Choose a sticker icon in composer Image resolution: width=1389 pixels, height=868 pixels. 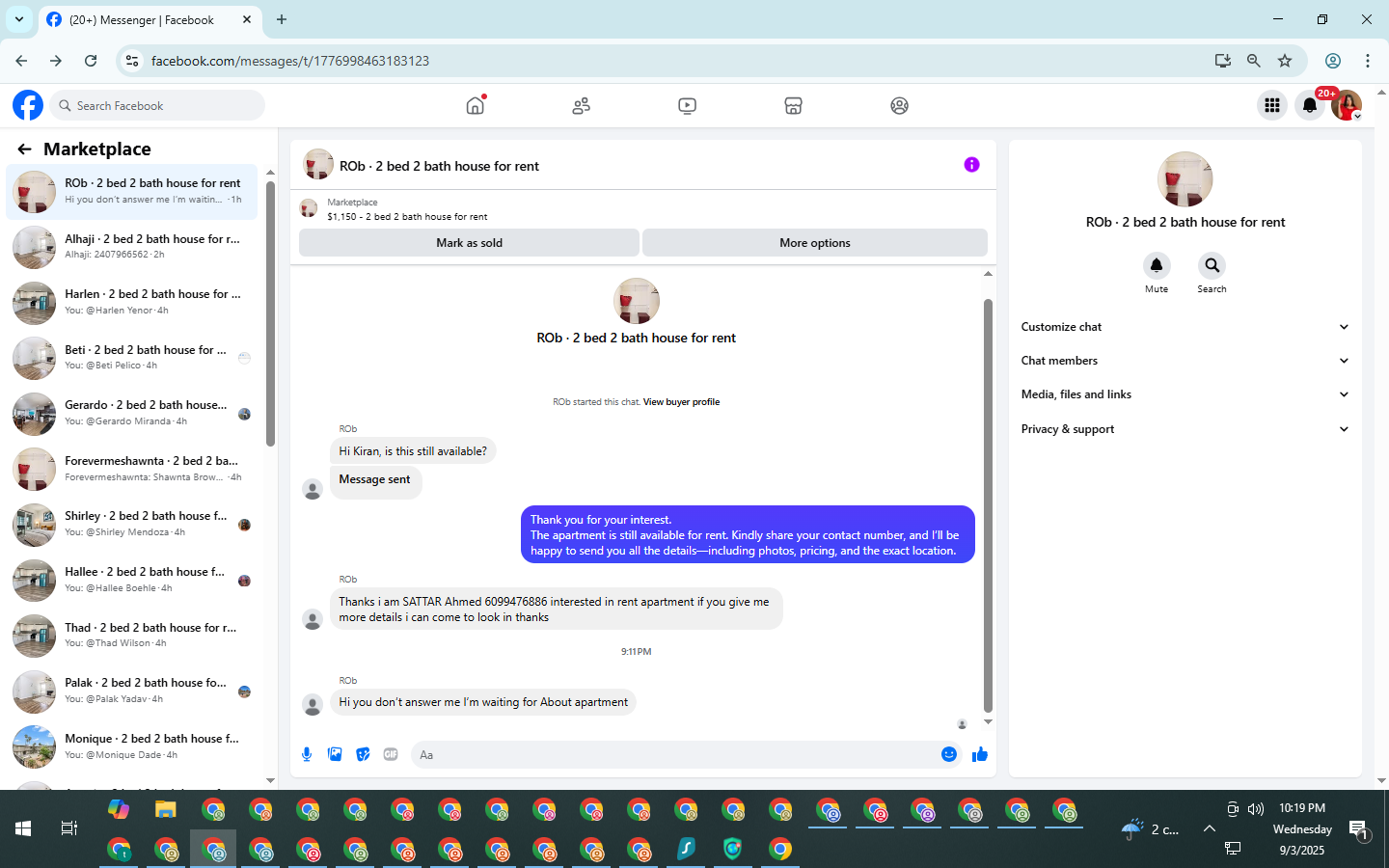pos(363,754)
